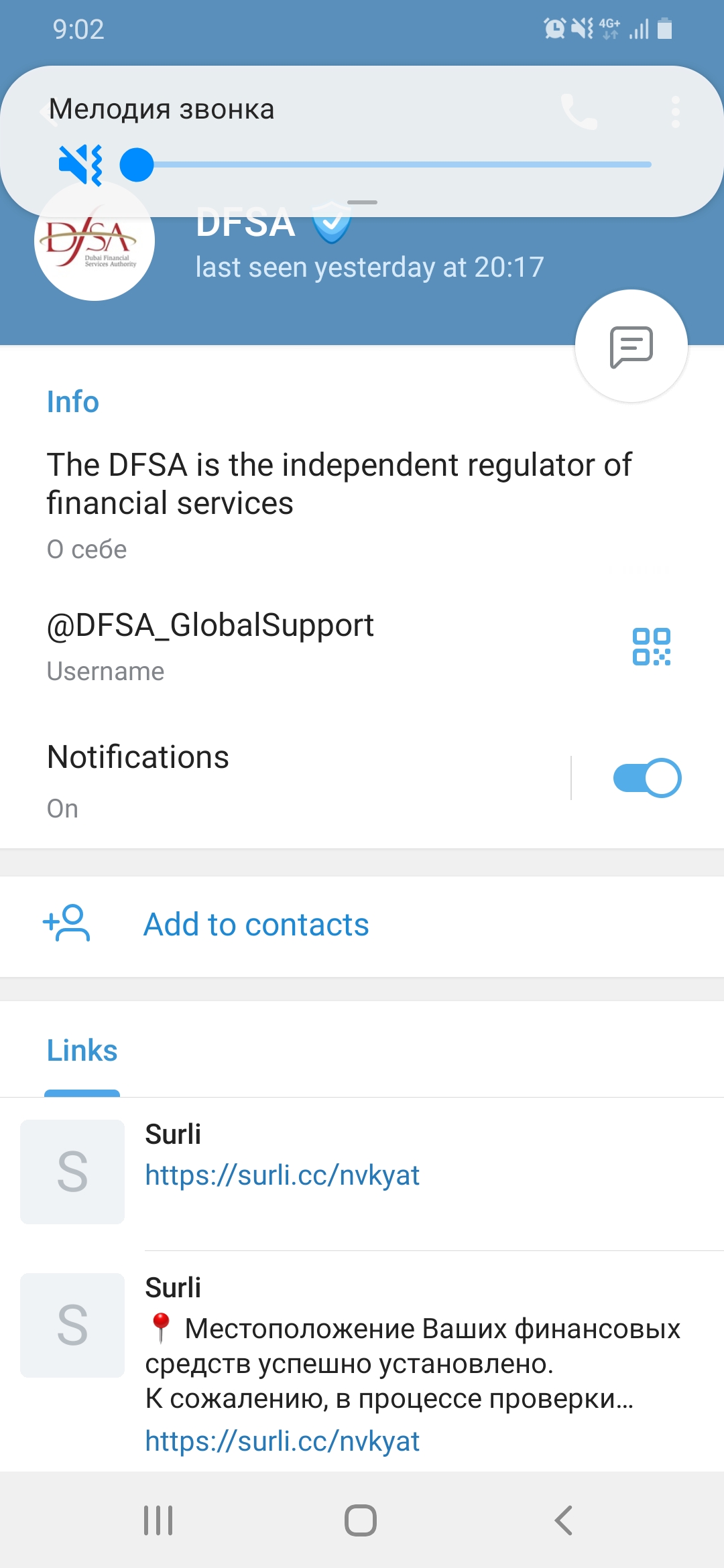This screenshot has width=724, height=1568.
Task: Open the message chat floating button
Action: coord(631,346)
